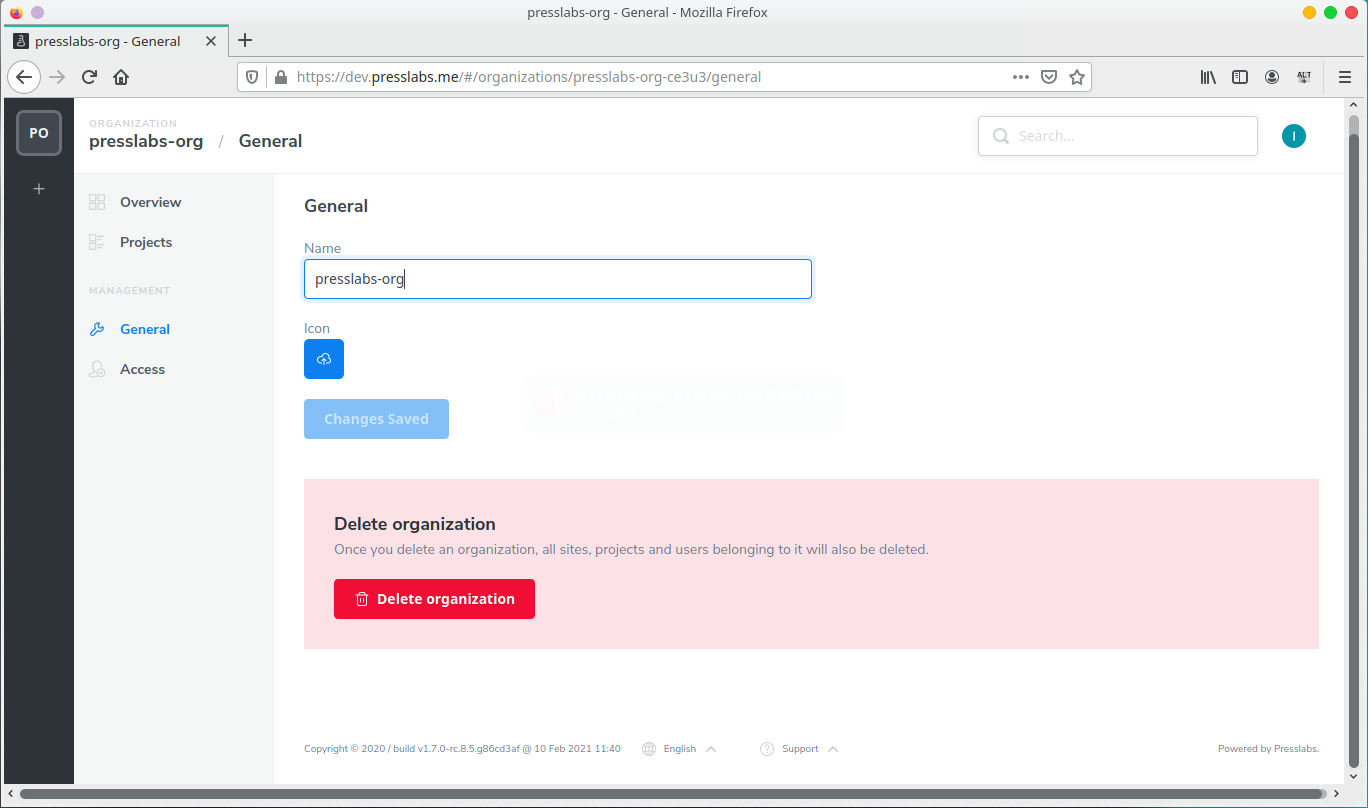This screenshot has width=1368, height=808.
Task: Click the magnifier icon in the search box
Action: click(x=1001, y=136)
